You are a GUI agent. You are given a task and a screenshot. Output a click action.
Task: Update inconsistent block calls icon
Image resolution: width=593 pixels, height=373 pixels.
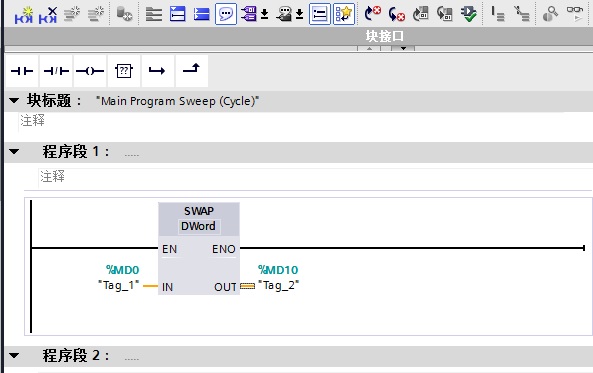[x=421, y=14]
